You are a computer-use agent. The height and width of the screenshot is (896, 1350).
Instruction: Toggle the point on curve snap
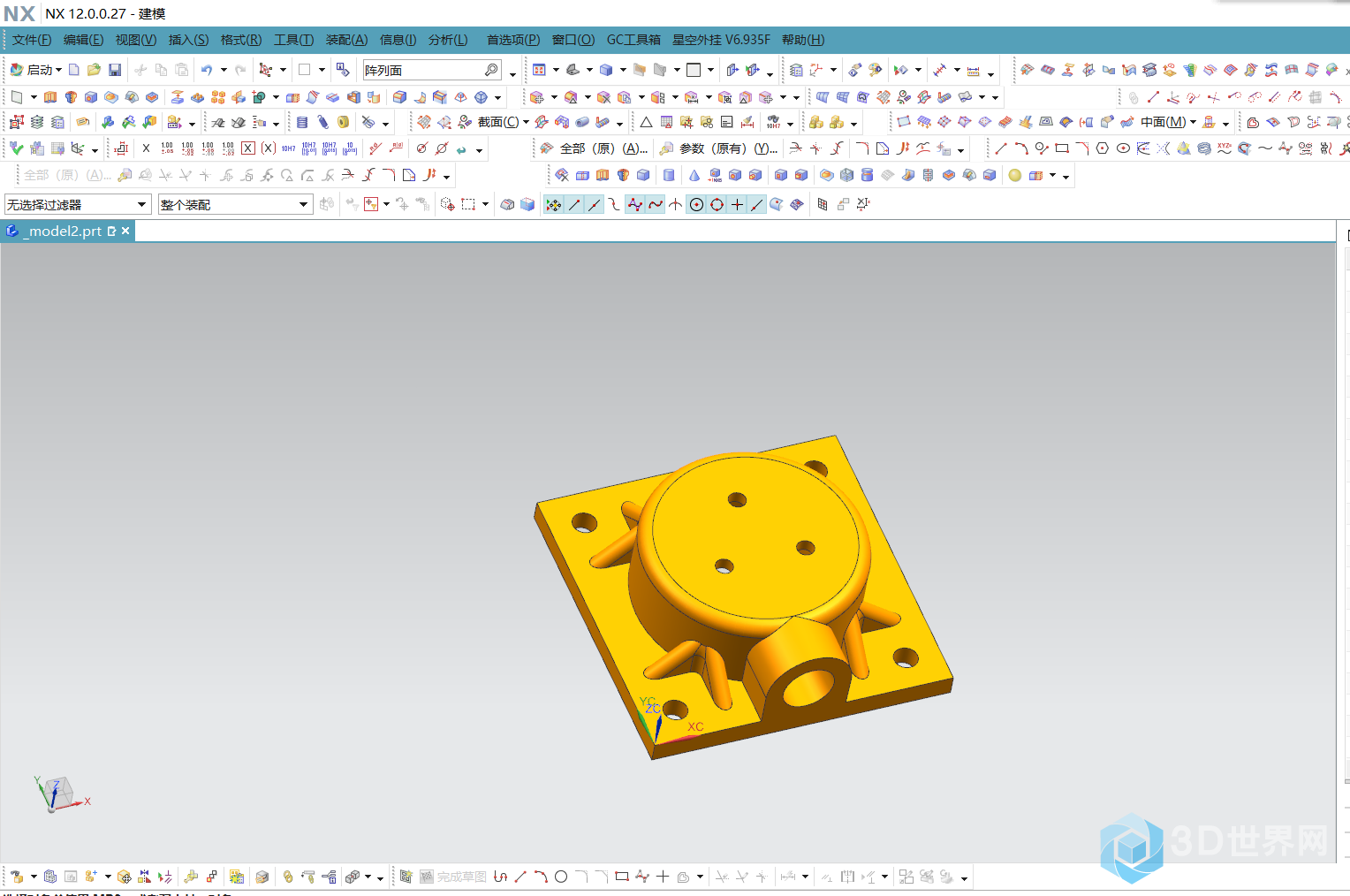(756, 204)
